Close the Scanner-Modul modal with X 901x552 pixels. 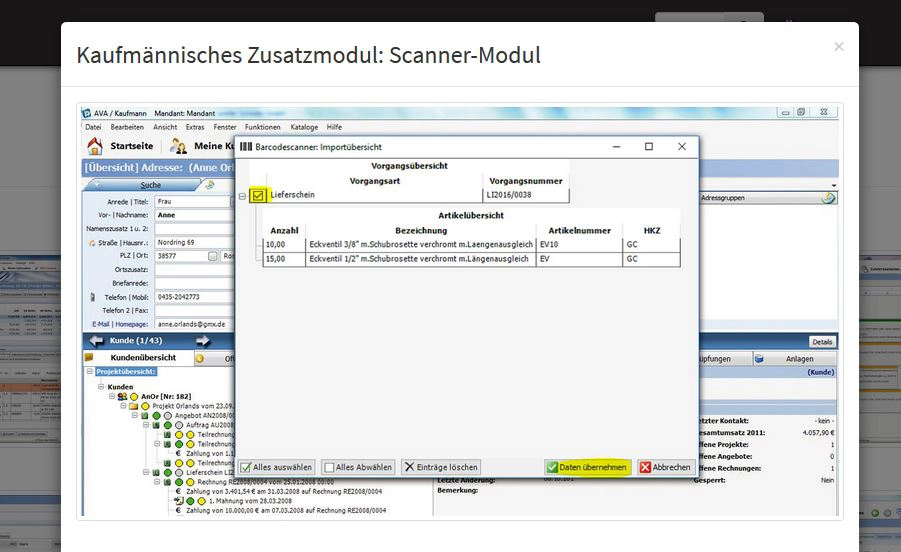point(838,46)
